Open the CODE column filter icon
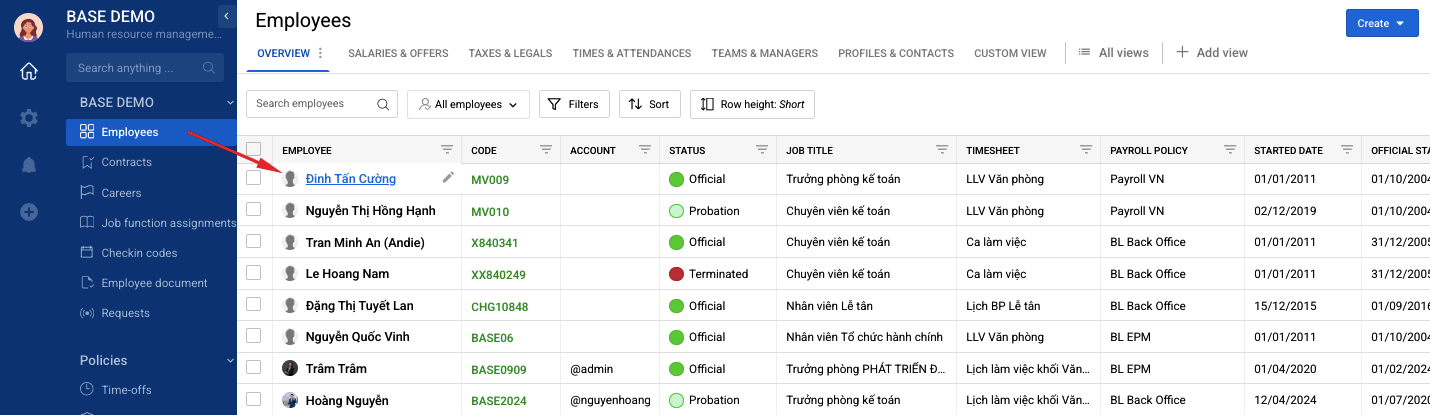 coord(546,150)
